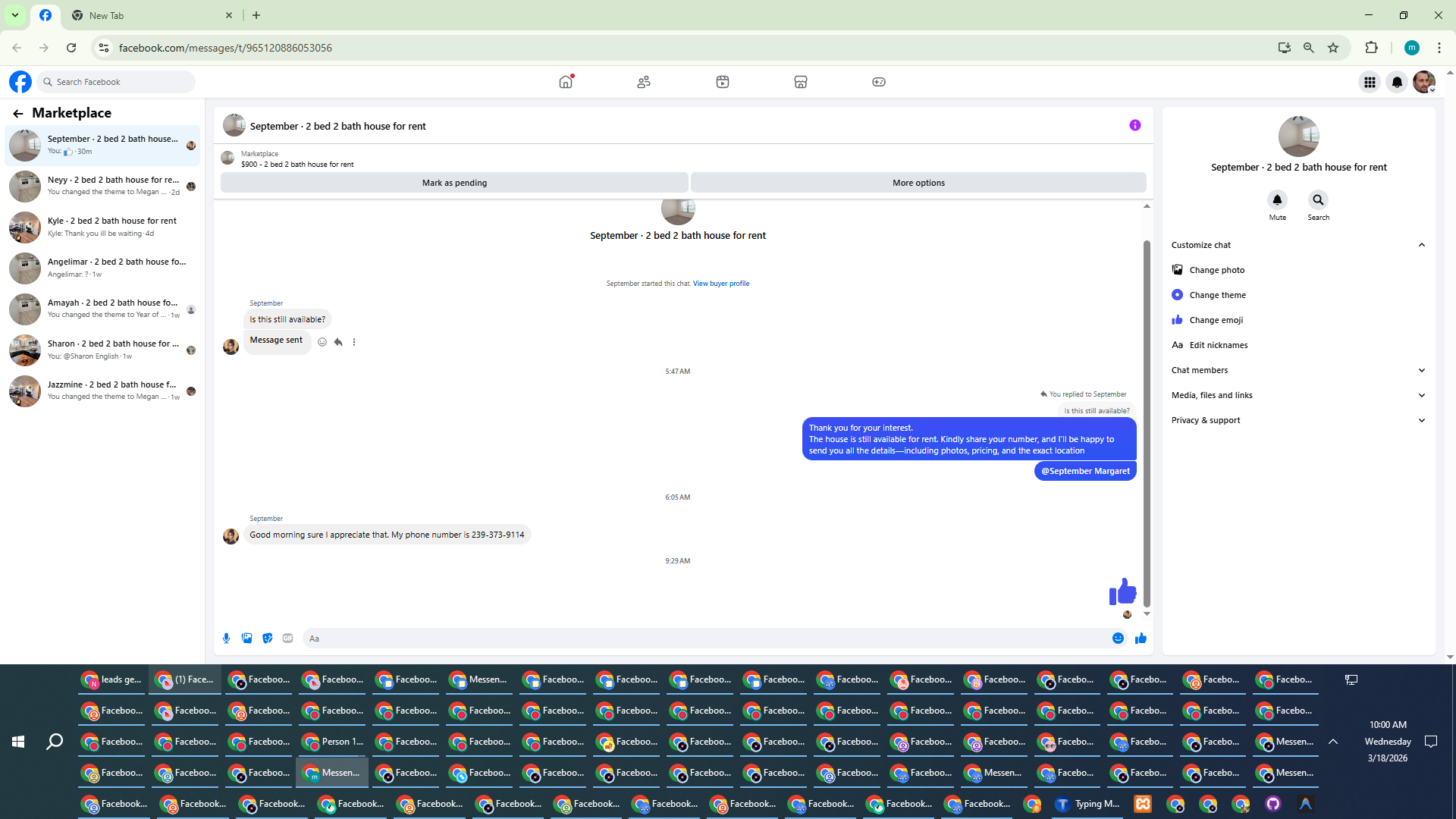
Task: Open the sticker picker icon
Action: [x=267, y=639]
